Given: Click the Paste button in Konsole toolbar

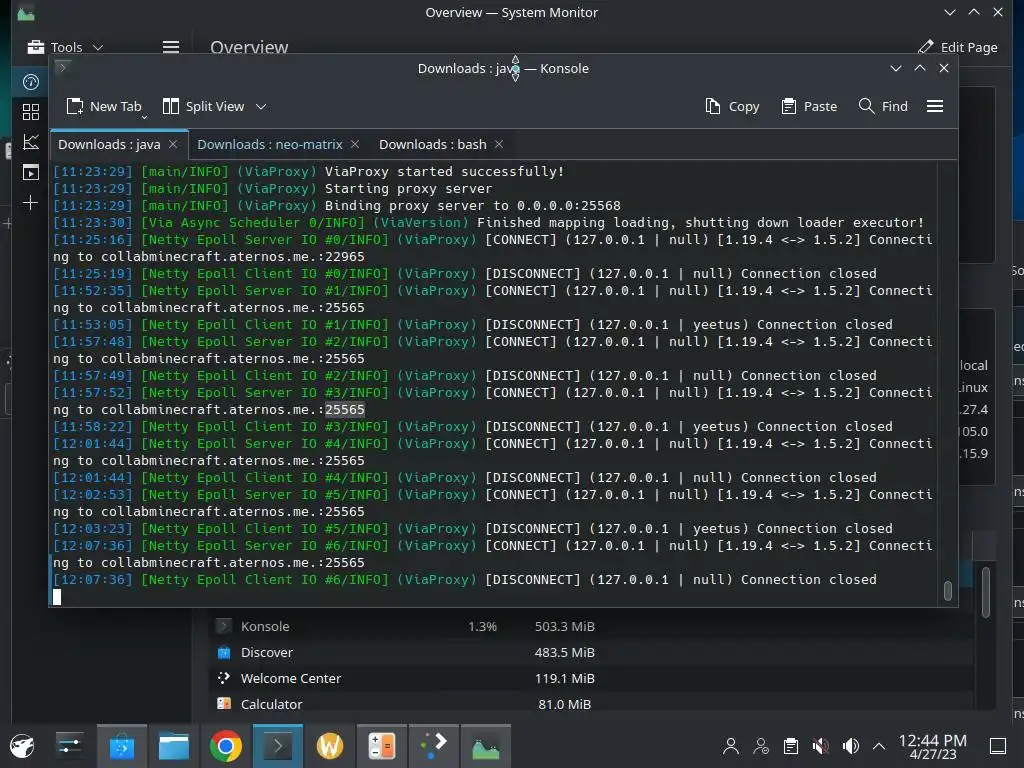Looking at the screenshot, I should (809, 106).
